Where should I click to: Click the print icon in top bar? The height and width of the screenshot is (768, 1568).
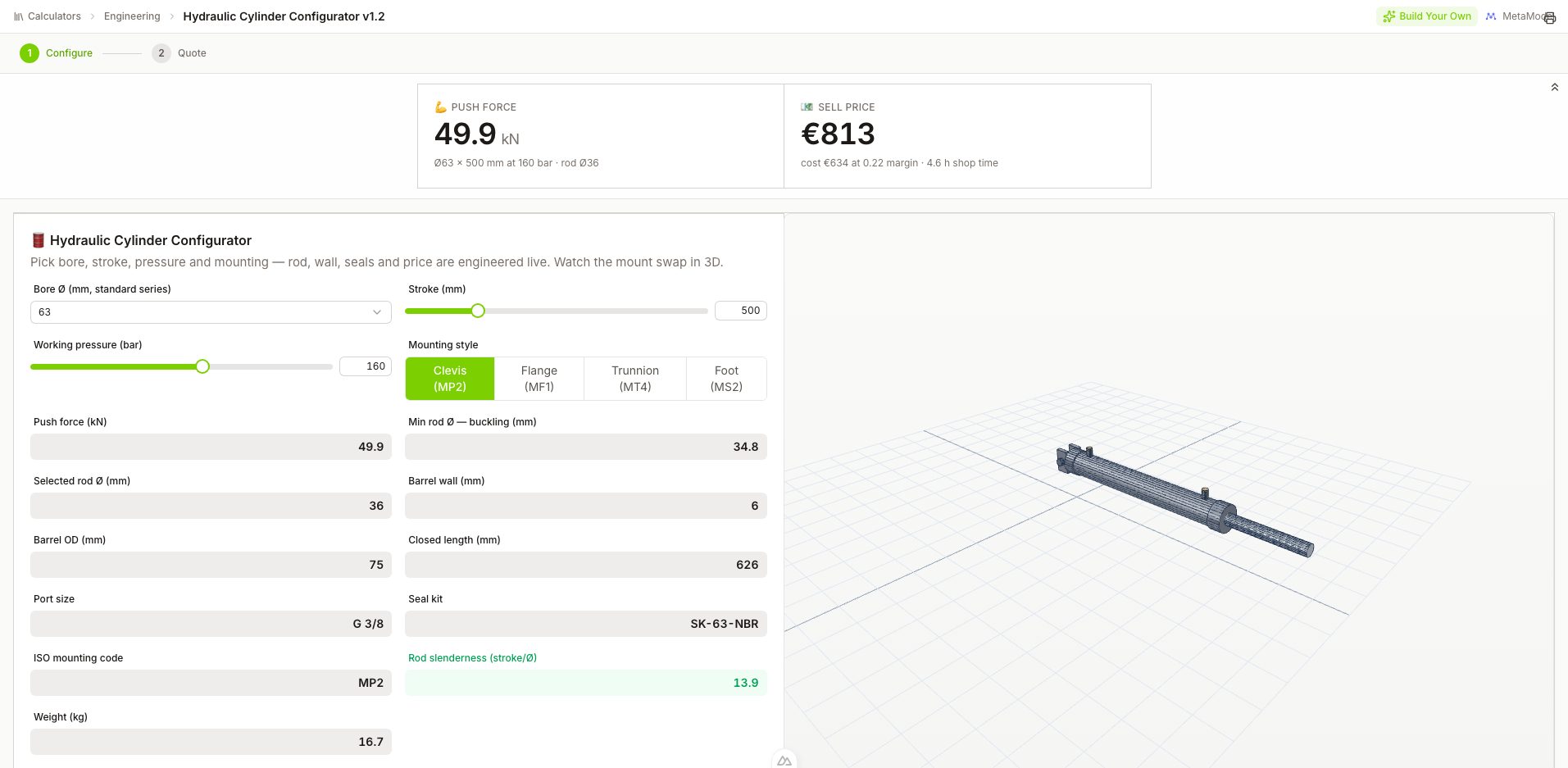coord(1549,18)
